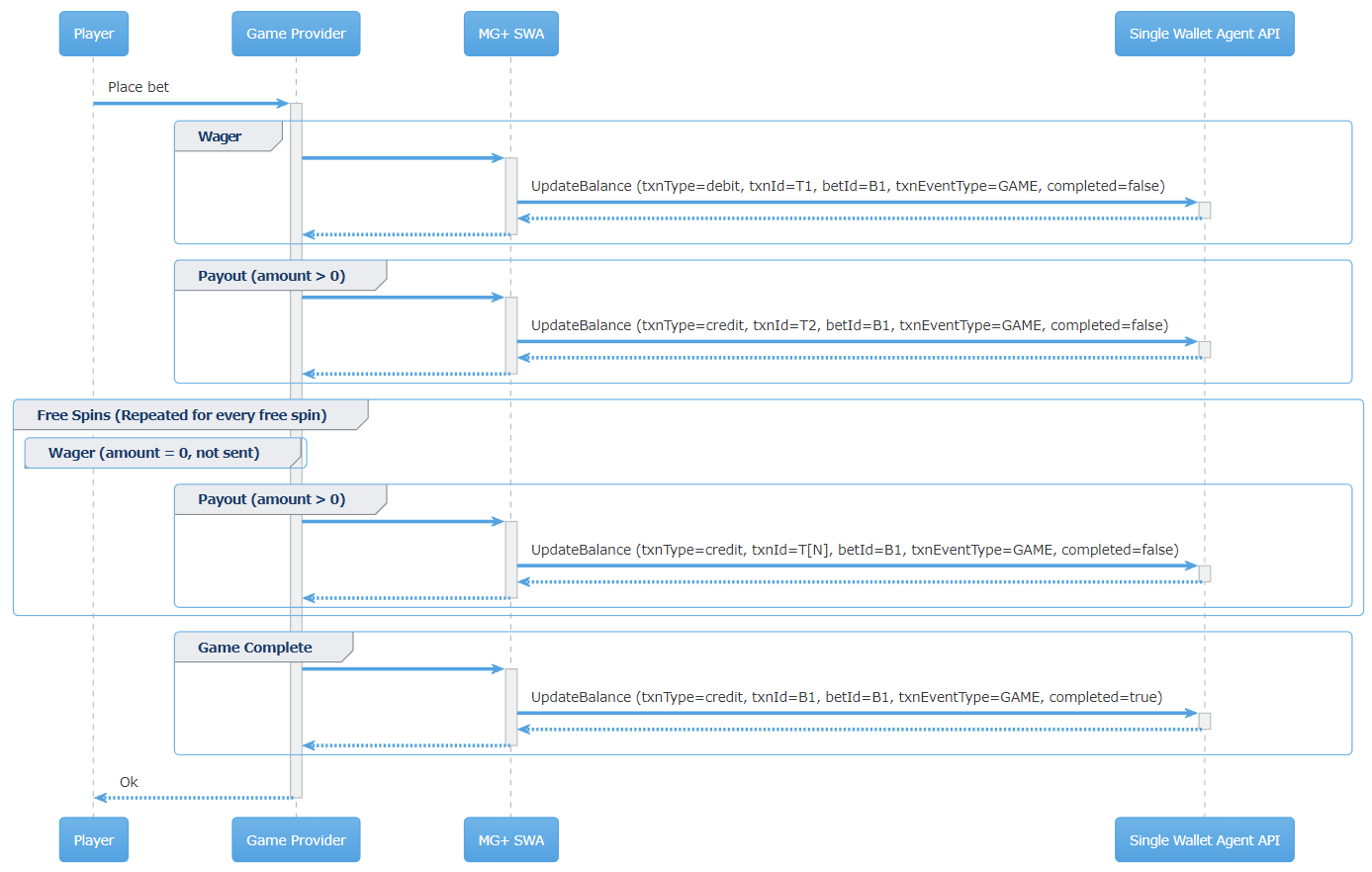Click 'Wager (amount = 0, not sent)' label
Image resolution: width=1372 pixels, height=872 pixels.
point(154,453)
